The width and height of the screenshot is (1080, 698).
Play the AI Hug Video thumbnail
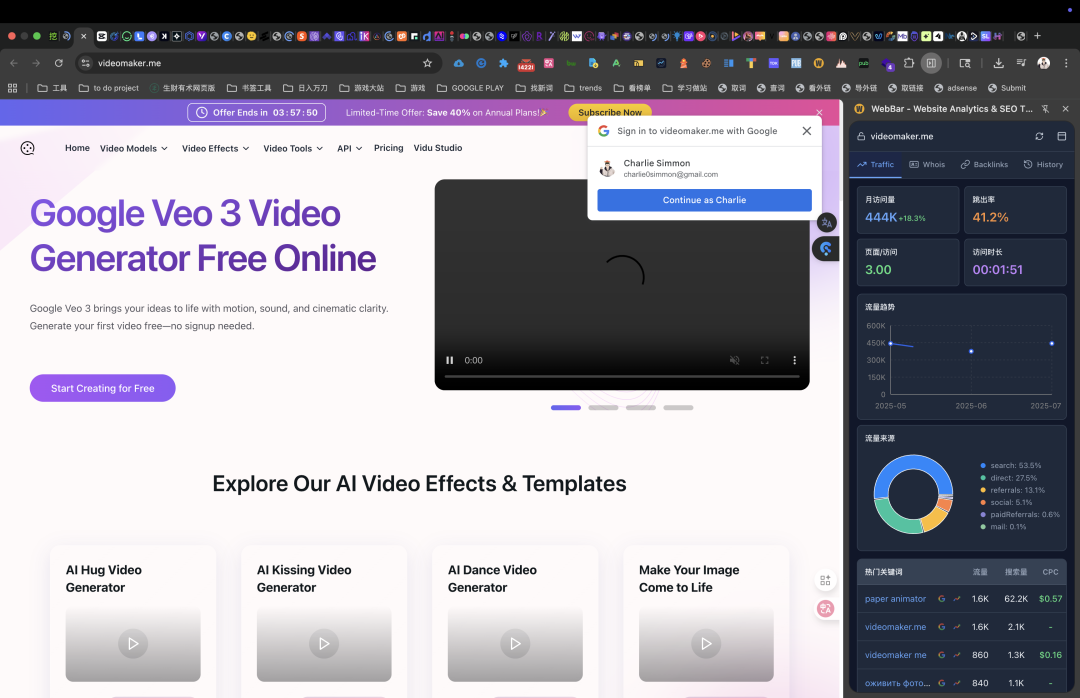click(133, 644)
